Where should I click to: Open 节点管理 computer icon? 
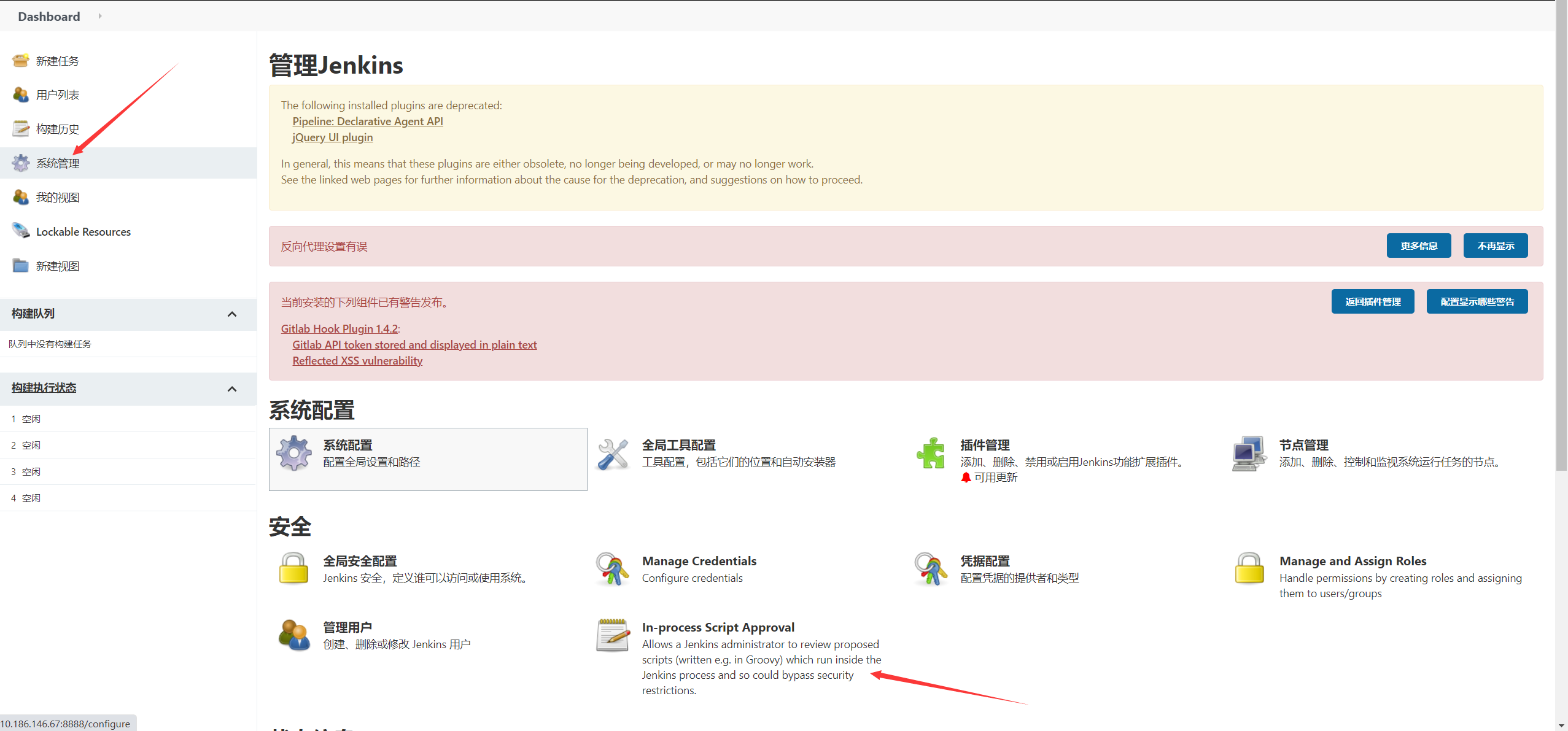(x=1249, y=454)
